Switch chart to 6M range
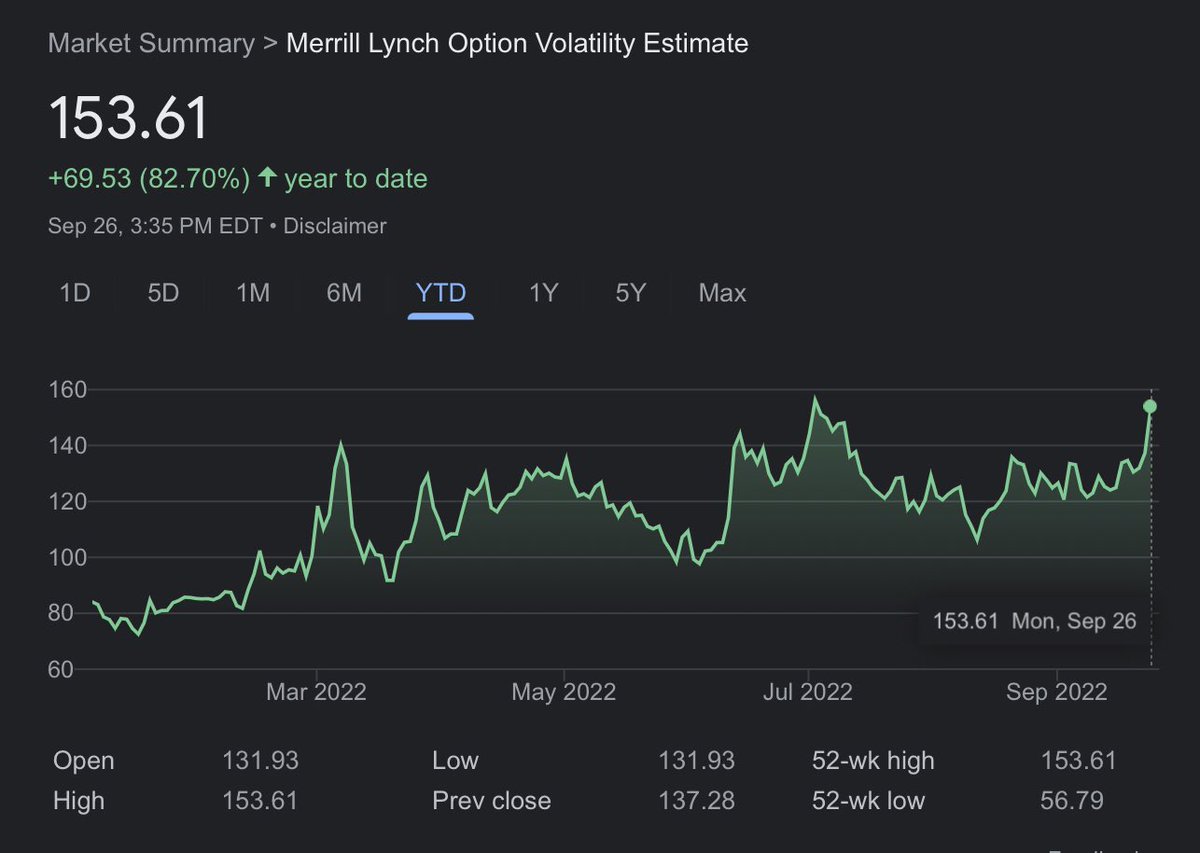1200x853 pixels. pyautogui.click(x=344, y=293)
